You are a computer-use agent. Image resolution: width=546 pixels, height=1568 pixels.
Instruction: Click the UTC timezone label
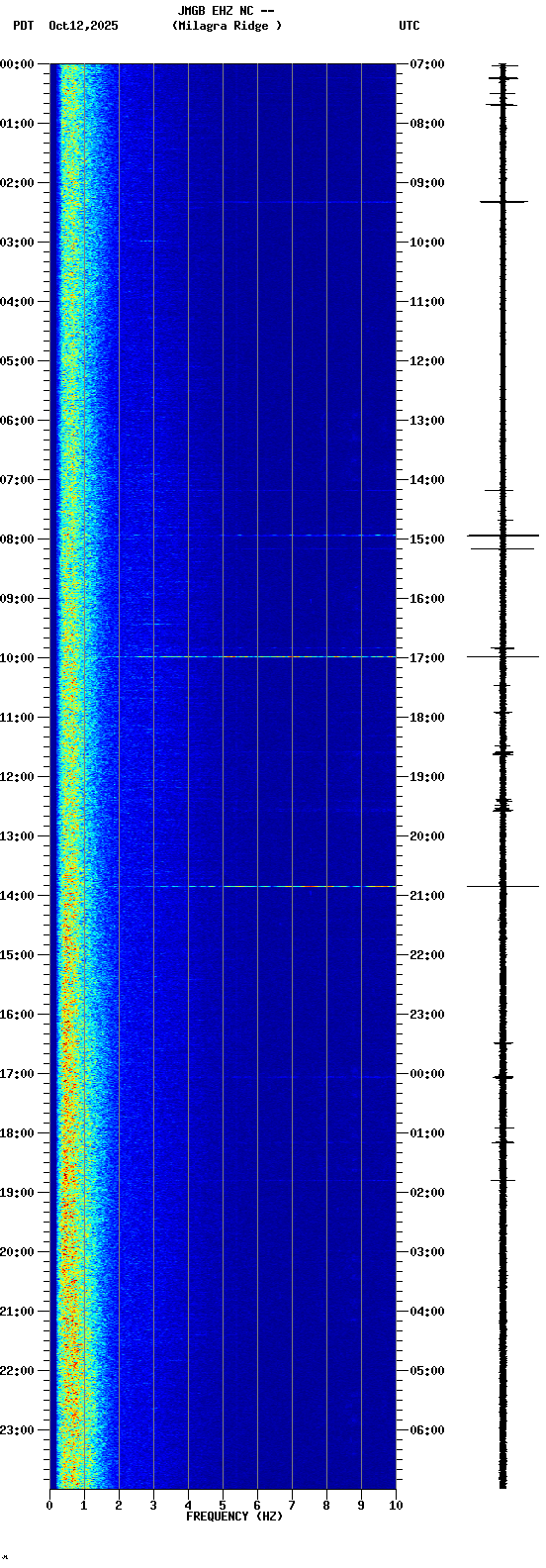click(409, 26)
